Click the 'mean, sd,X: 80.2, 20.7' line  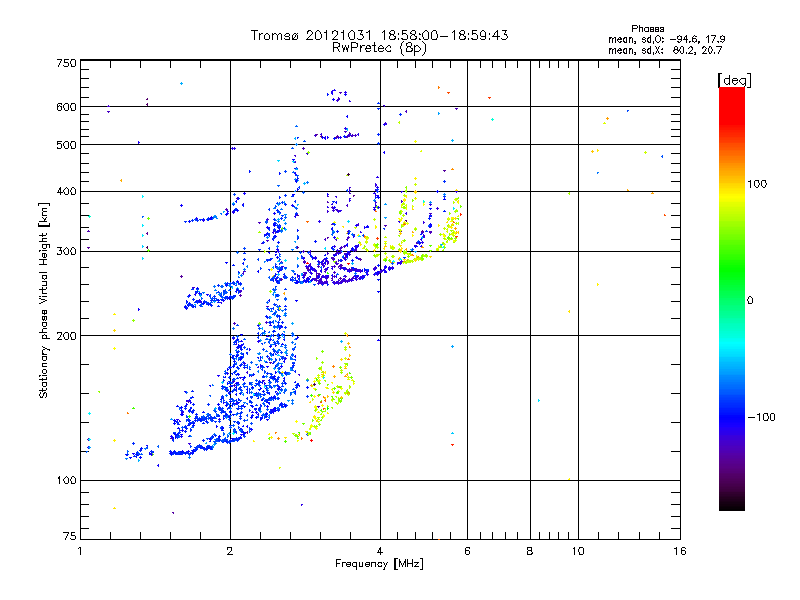click(x=665, y=50)
